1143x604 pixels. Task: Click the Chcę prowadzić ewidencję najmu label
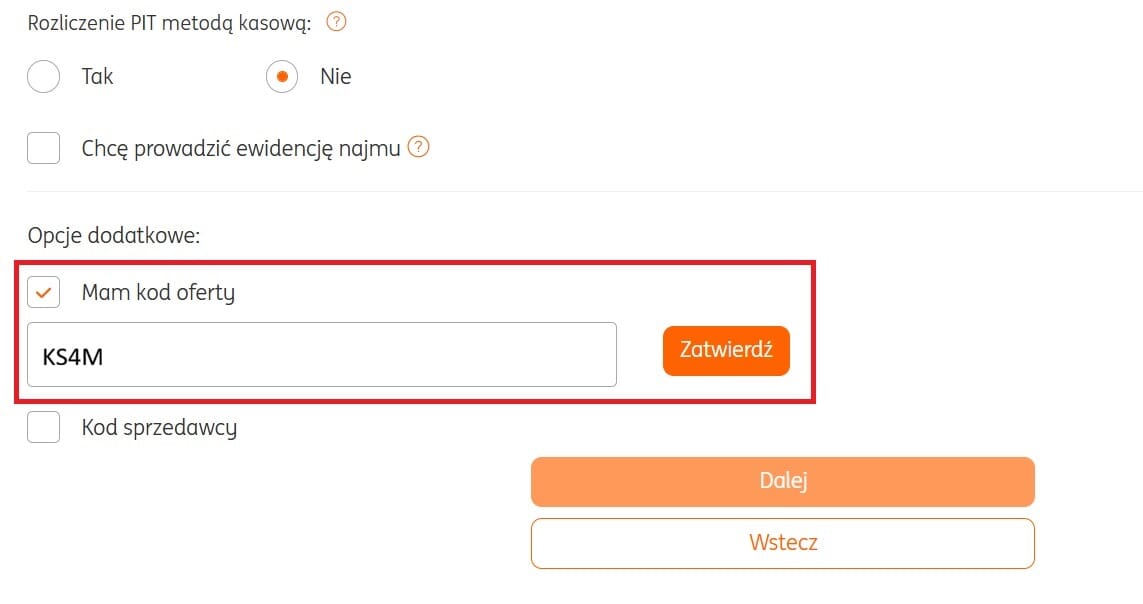coord(241,149)
